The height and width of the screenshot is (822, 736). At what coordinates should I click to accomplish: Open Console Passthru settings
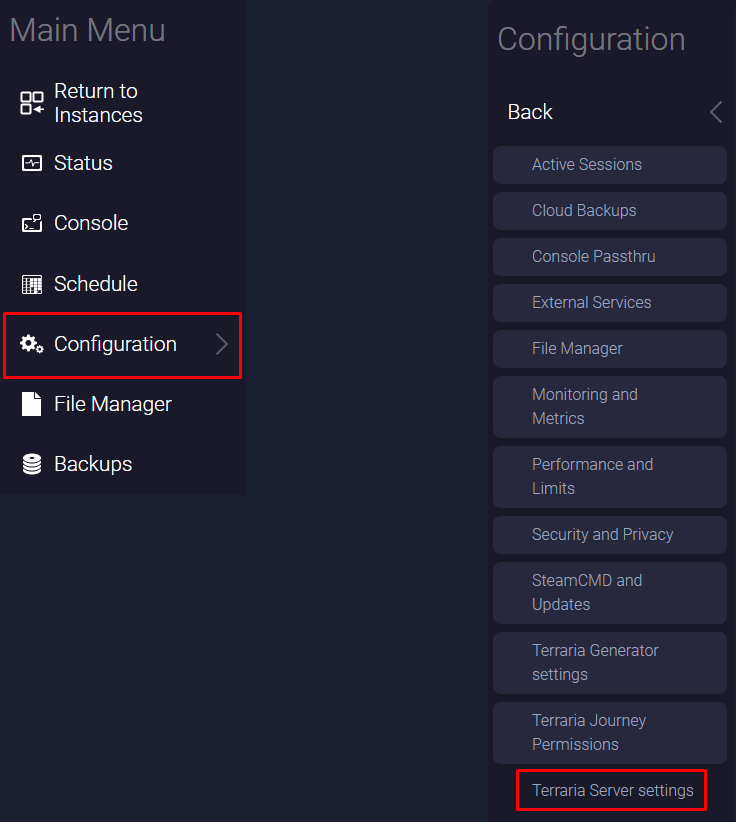609,257
